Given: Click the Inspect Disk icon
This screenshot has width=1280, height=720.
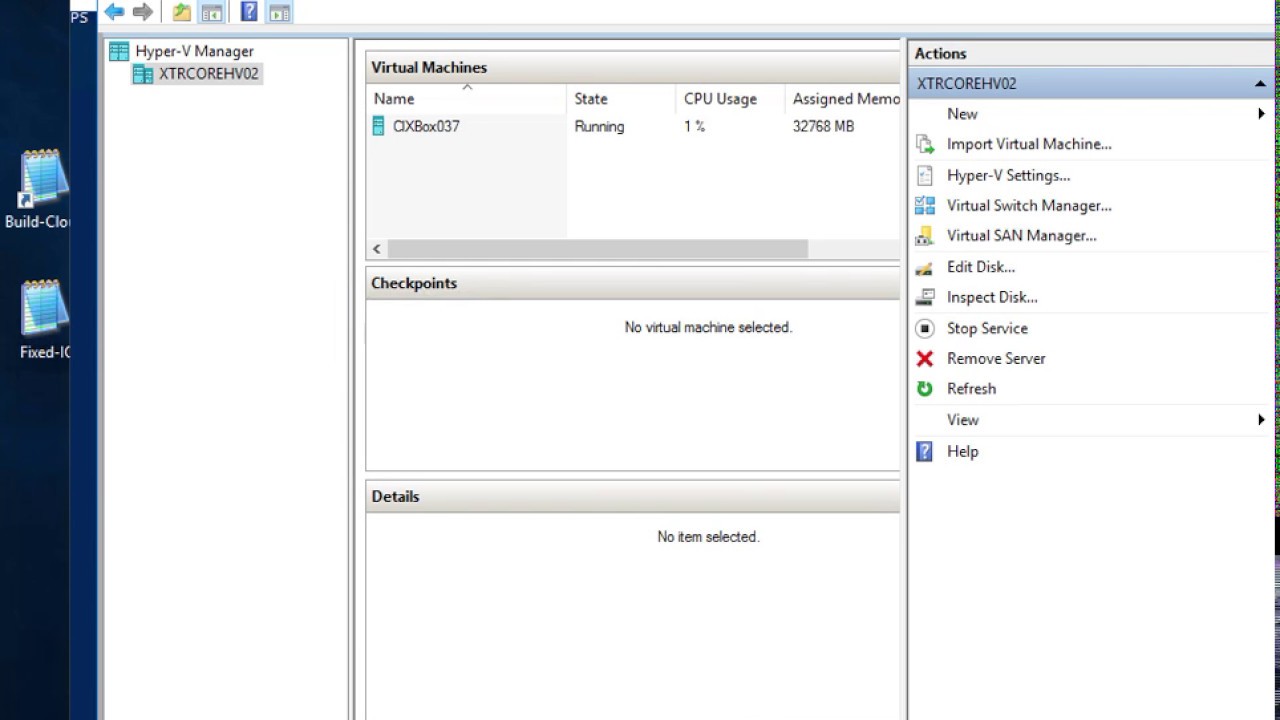Looking at the screenshot, I should (x=925, y=297).
